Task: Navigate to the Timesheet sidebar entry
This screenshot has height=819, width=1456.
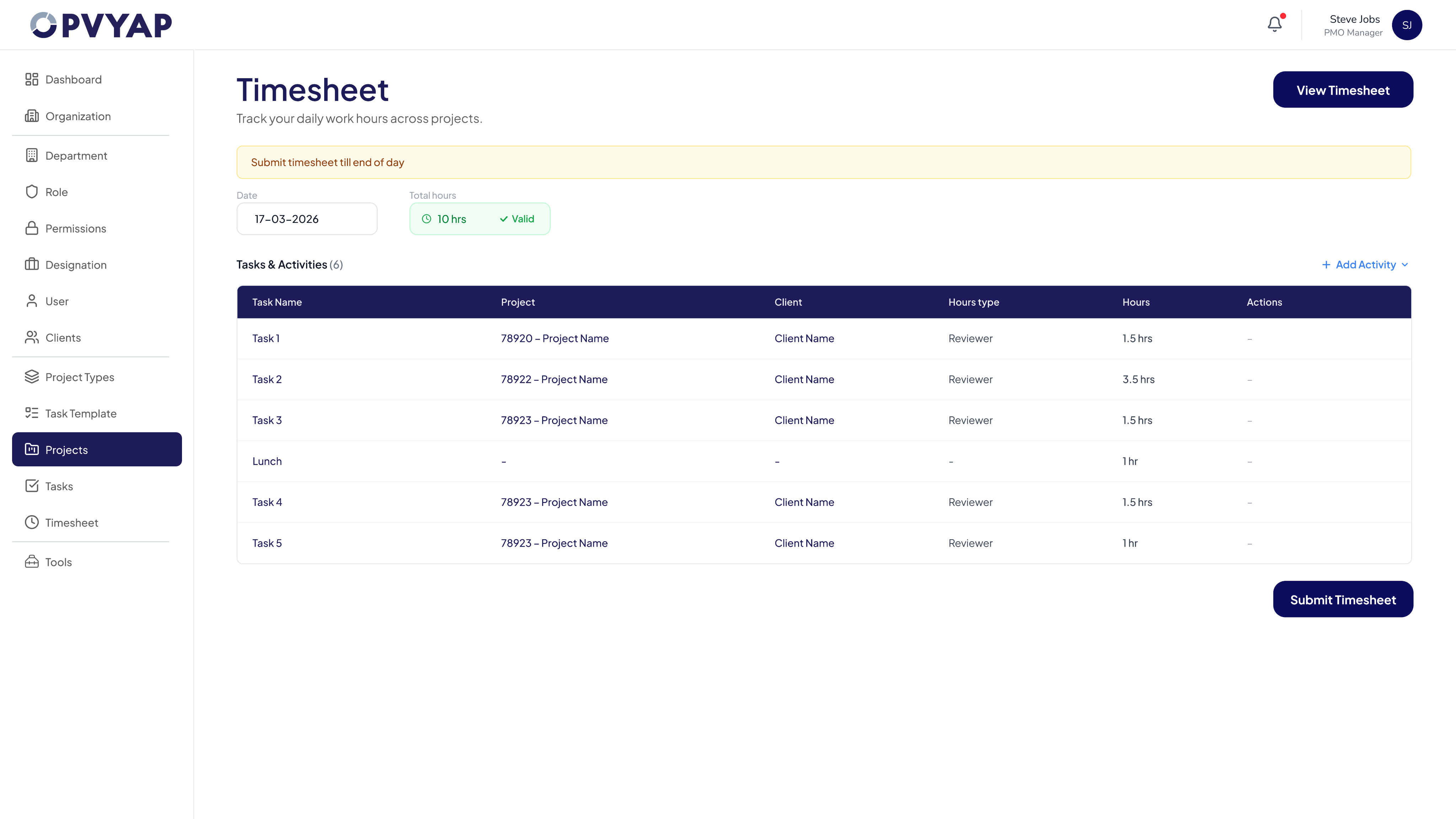Action: (x=71, y=522)
